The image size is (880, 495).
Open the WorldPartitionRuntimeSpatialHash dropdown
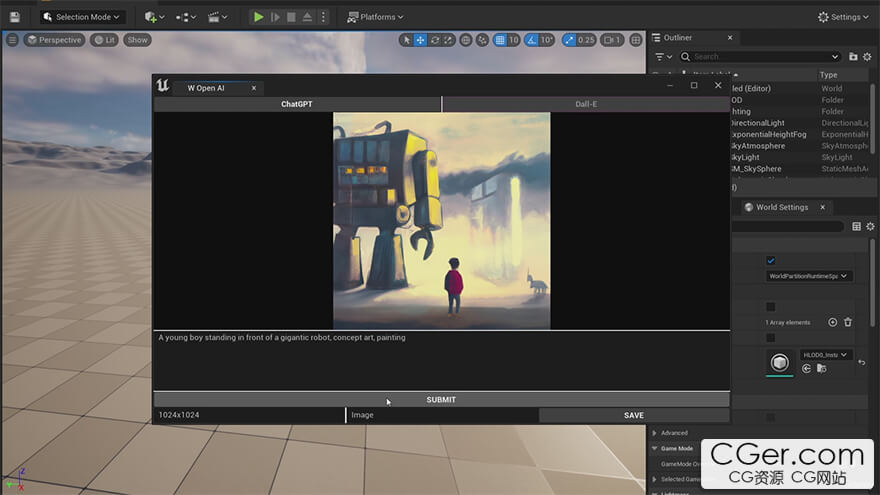coord(808,276)
